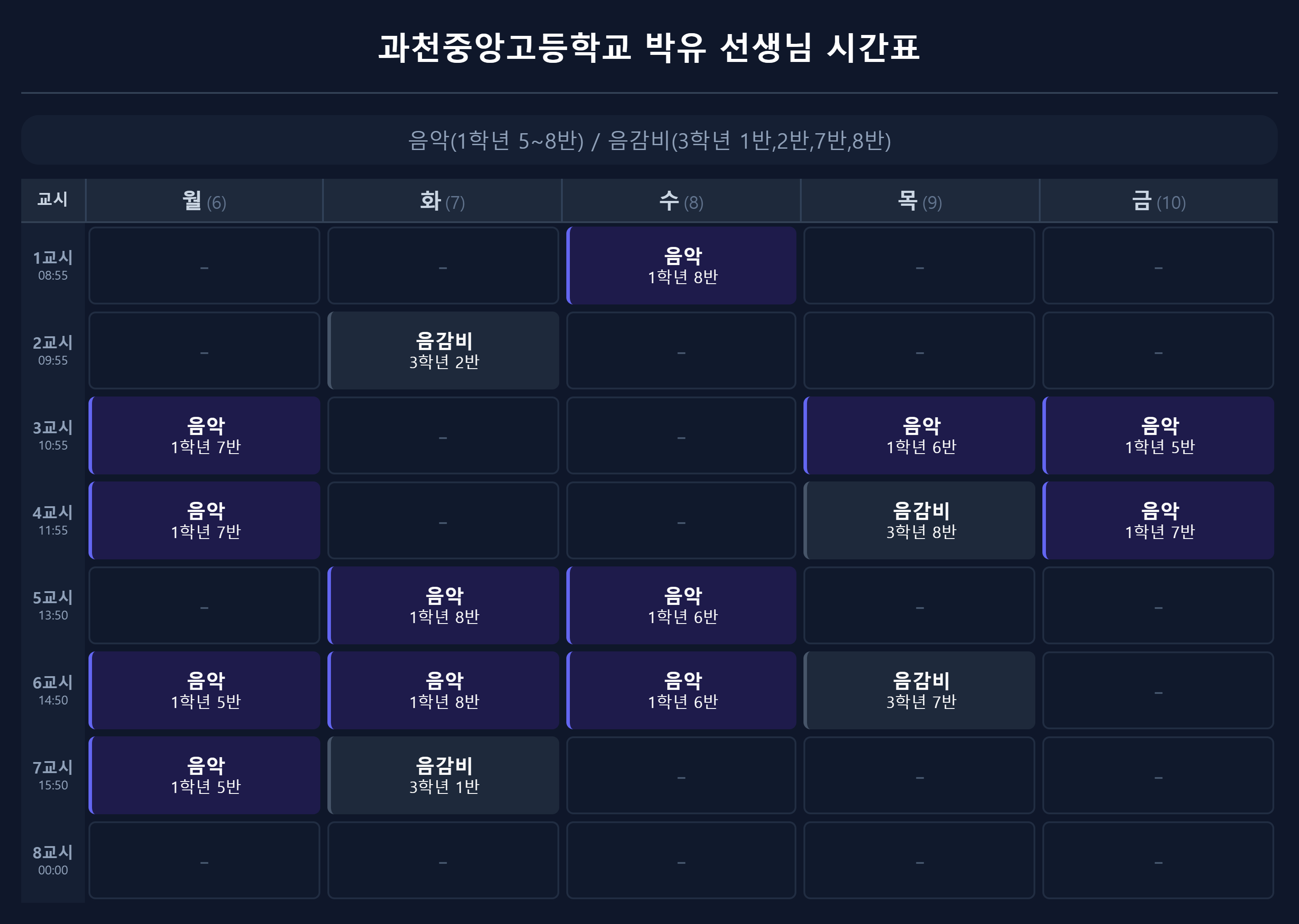The height and width of the screenshot is (924, 1299).
Task: Open Tuesday 7교시 음감비 3학년 1반 class
Action: [x=443, y=775]
